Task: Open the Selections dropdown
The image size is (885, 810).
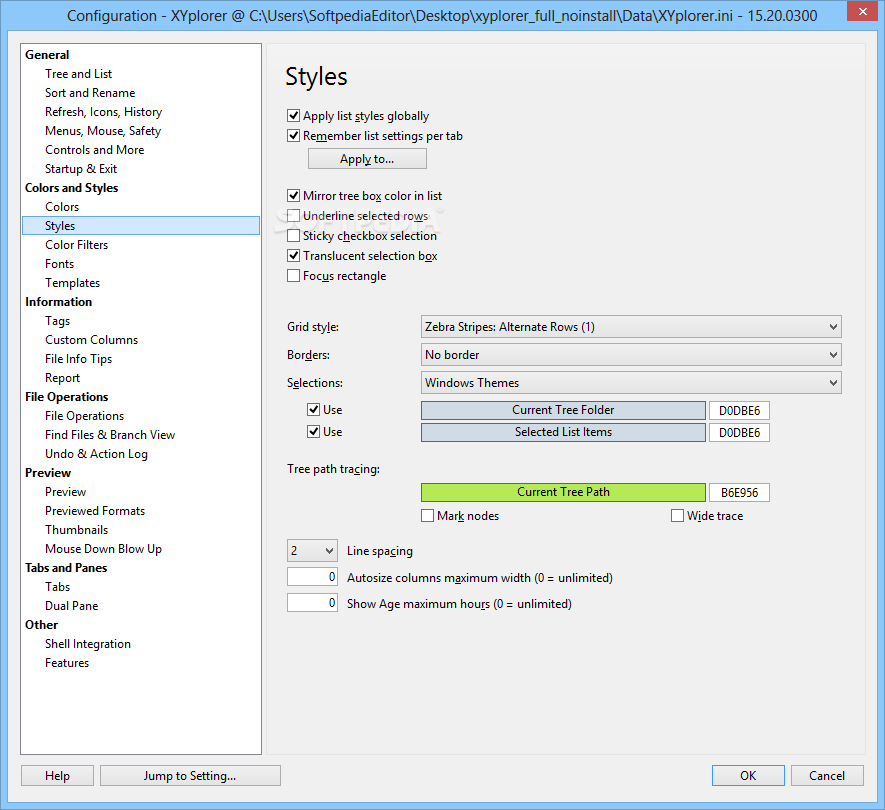Action: pos(631,383)
